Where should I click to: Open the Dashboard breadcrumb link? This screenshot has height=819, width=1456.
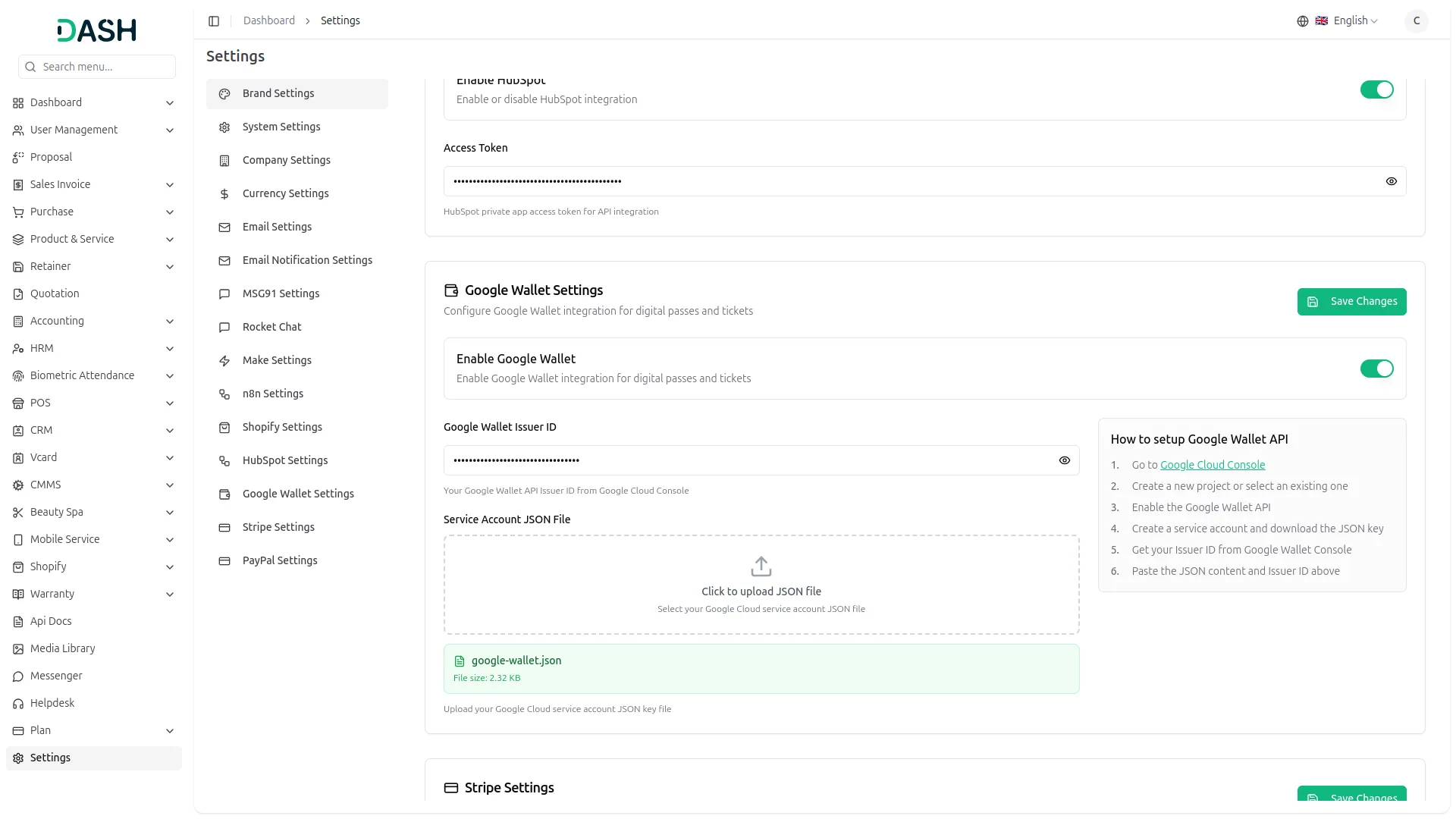coord(268,20)
